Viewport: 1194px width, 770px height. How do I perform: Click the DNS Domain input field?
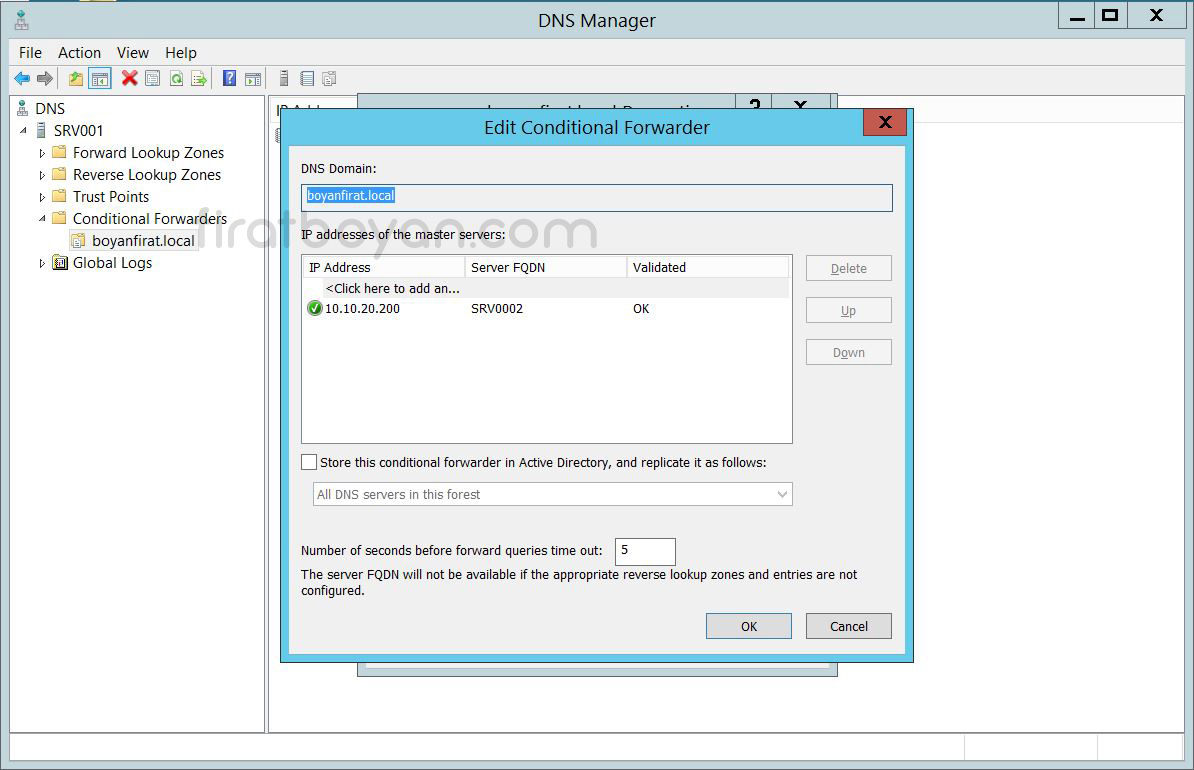pos(596,197)
